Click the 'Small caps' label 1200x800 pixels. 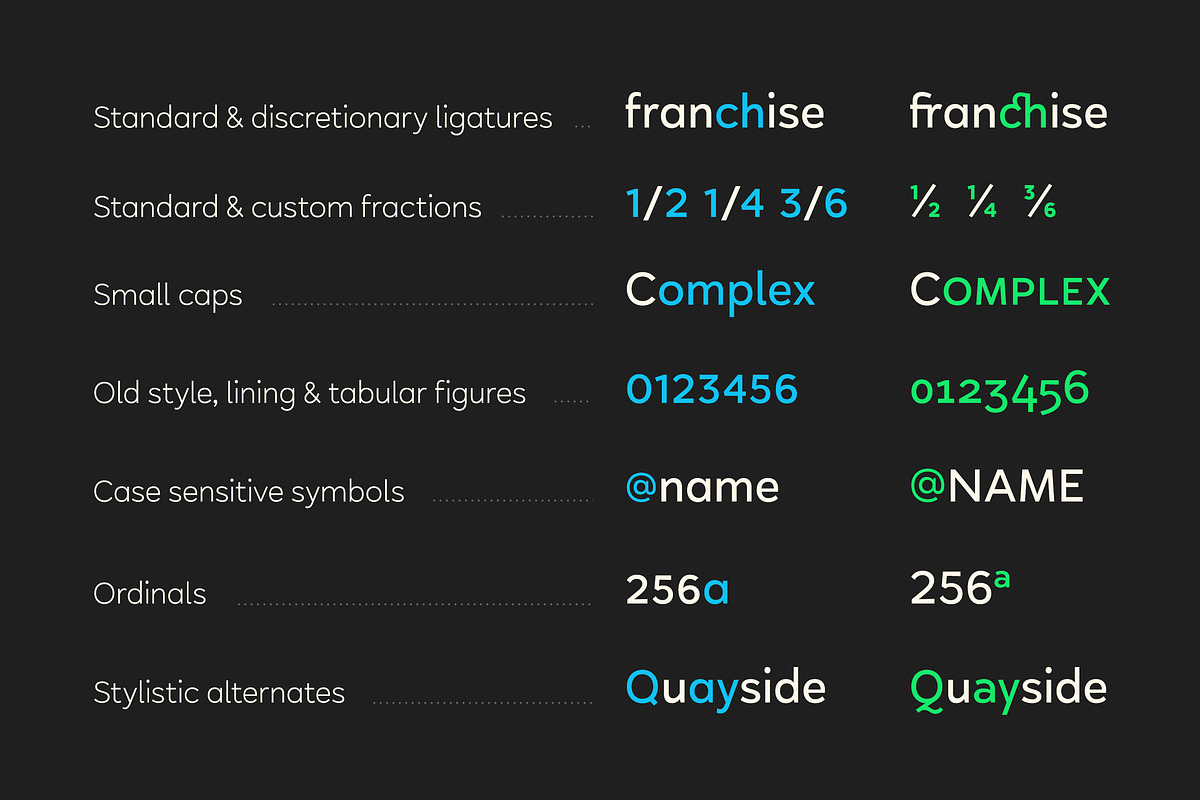click(168, 296)
